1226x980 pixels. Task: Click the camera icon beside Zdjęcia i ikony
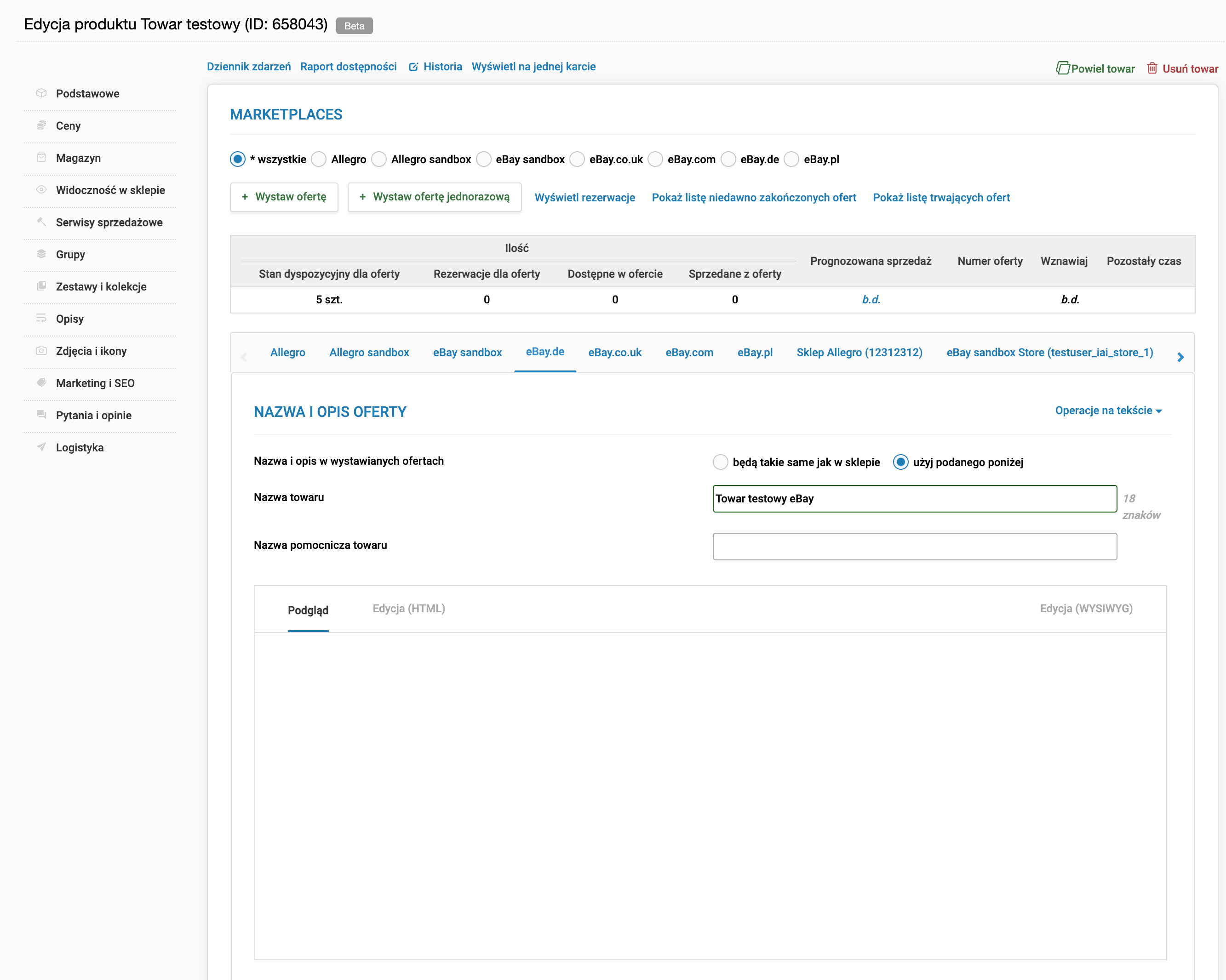coord(41,351)
